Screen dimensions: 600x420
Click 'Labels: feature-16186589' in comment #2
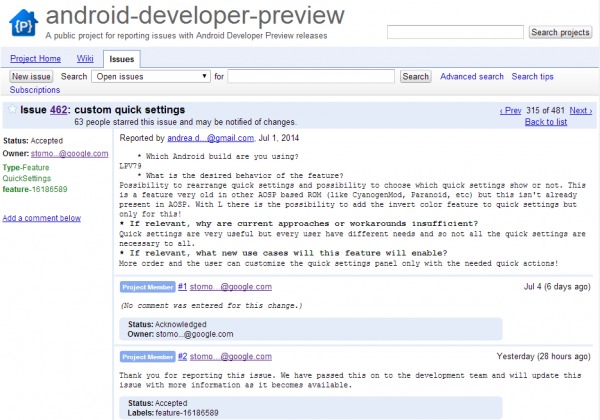(x=173, y=413)
